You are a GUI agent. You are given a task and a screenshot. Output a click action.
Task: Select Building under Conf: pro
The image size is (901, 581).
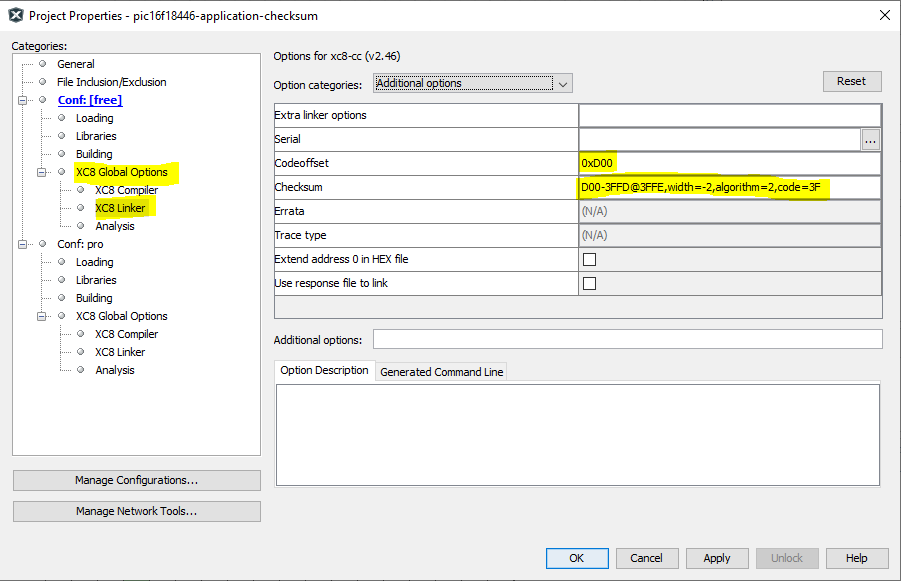pos(94,298)
